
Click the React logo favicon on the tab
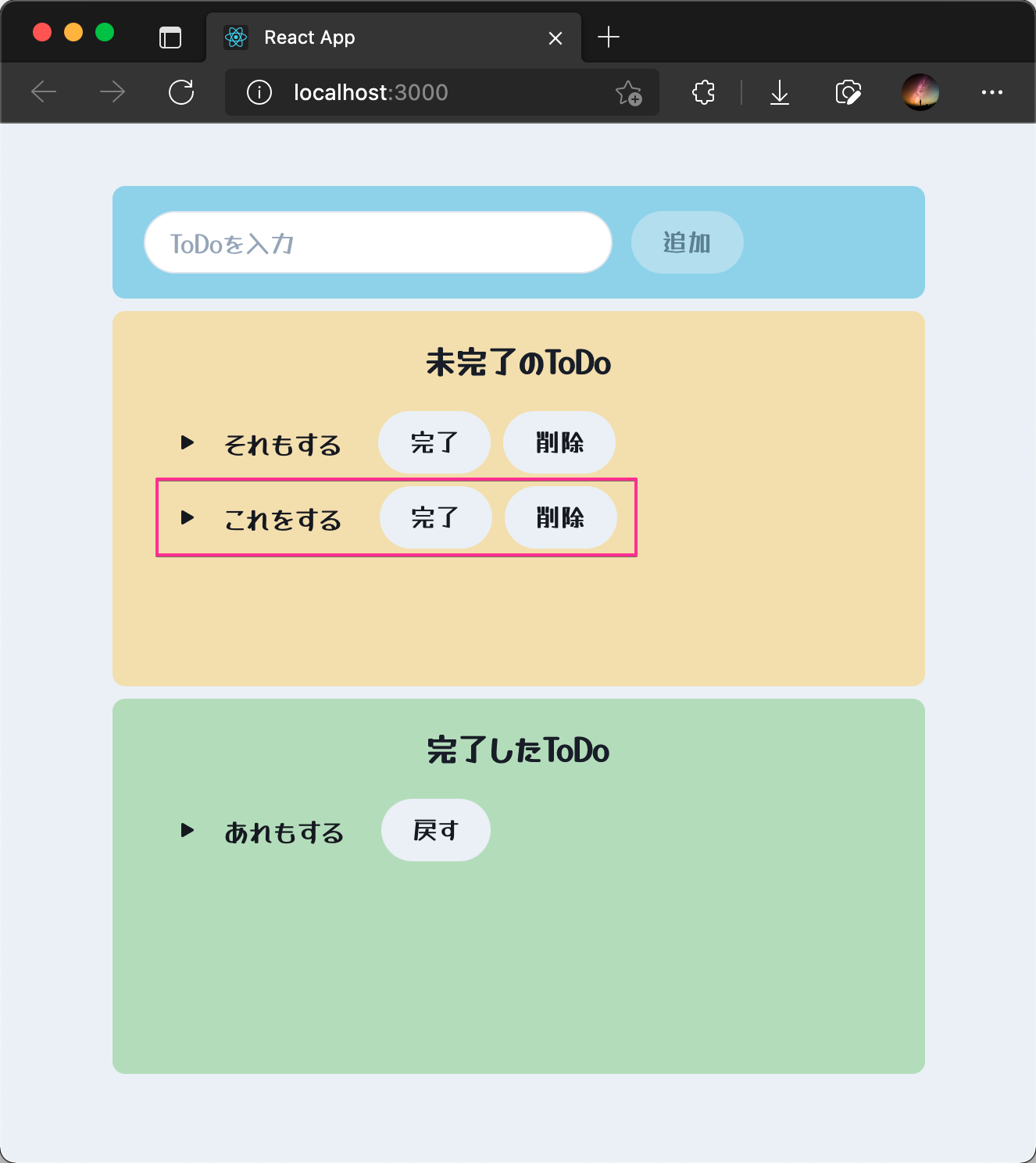pos(236,37)
